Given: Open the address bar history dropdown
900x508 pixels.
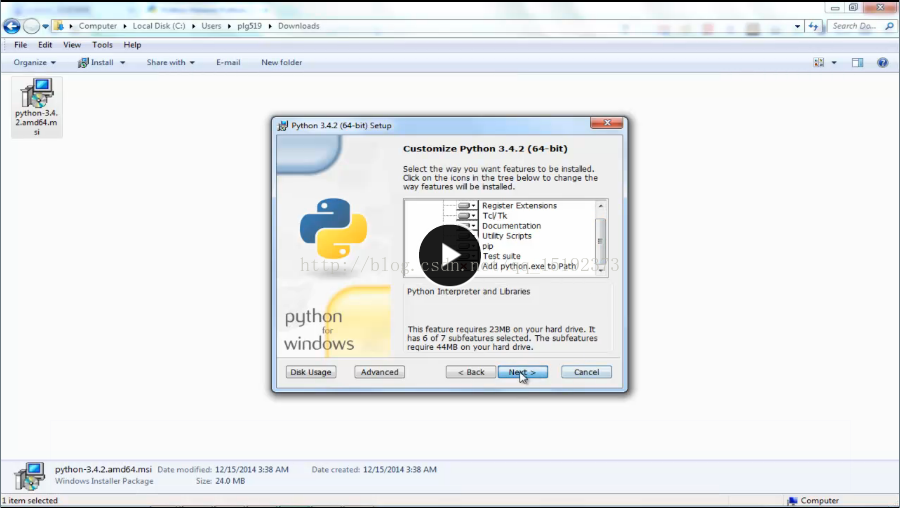Looking at the screenshot, I should [x=797, y=26].
